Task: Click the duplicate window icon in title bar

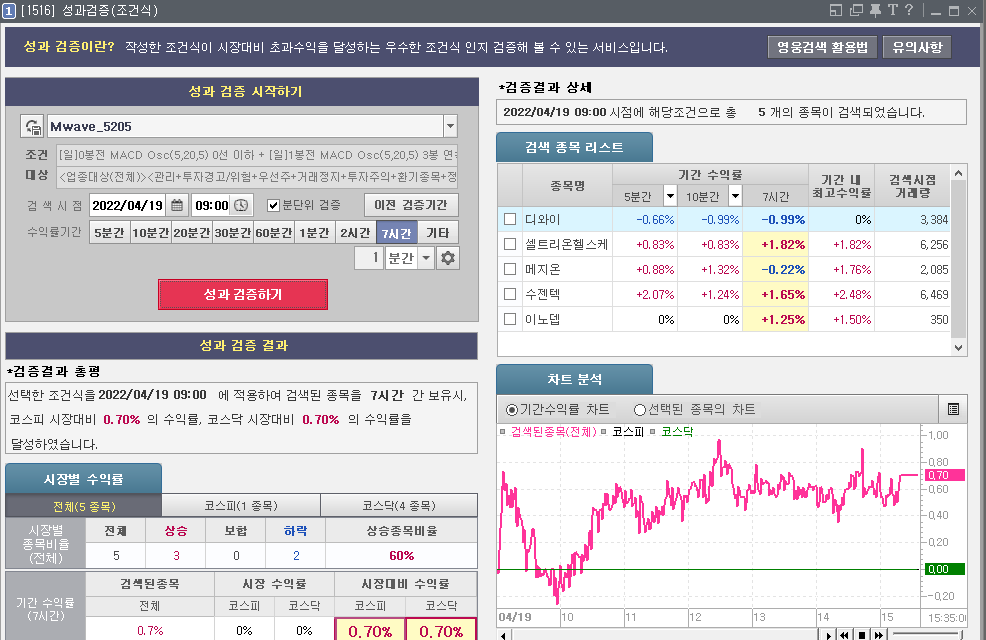Action: pyautogui.click(x=856, y=10)
